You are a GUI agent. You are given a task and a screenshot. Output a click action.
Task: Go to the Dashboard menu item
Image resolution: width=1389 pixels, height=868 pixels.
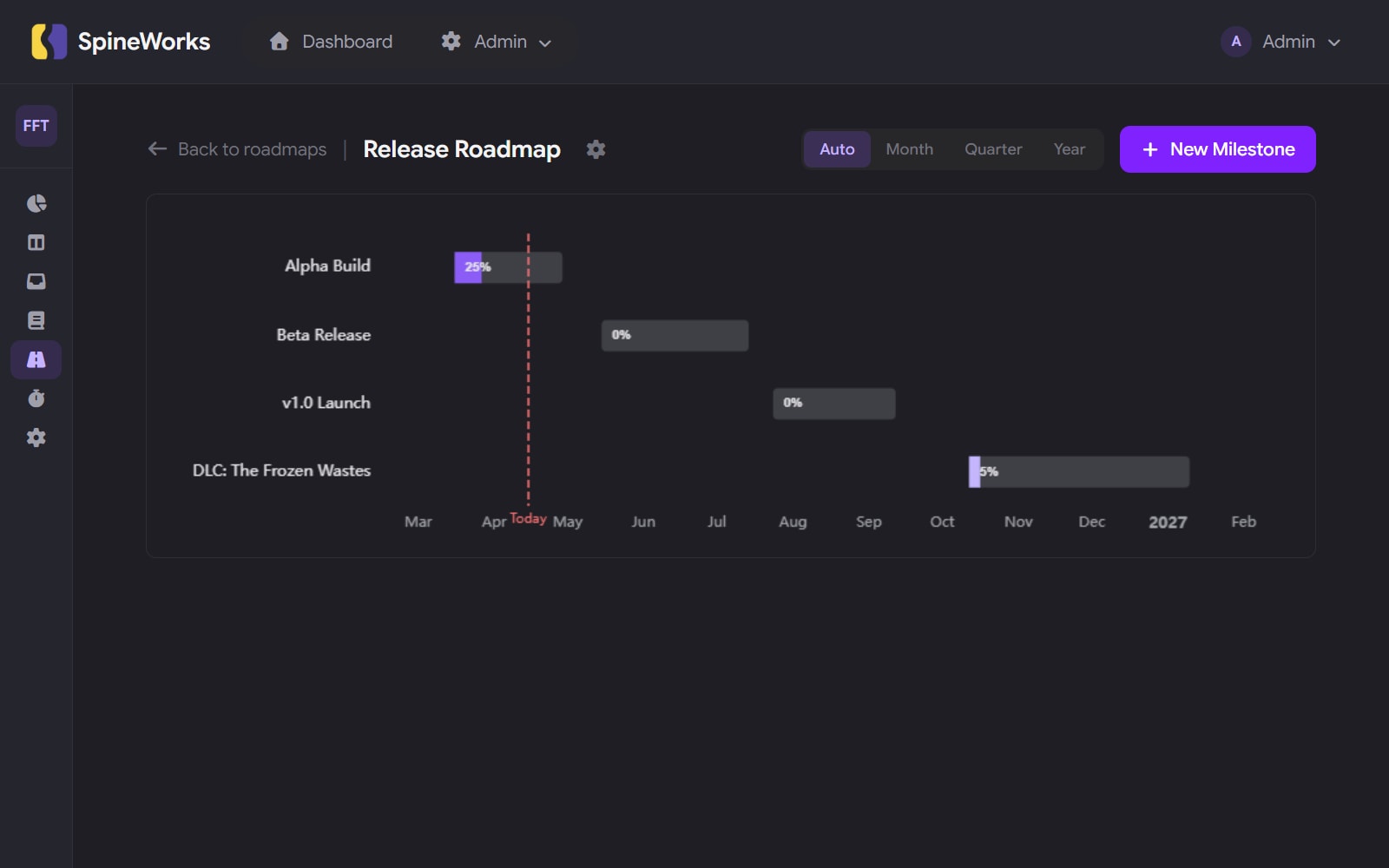(x=330, y=41)
